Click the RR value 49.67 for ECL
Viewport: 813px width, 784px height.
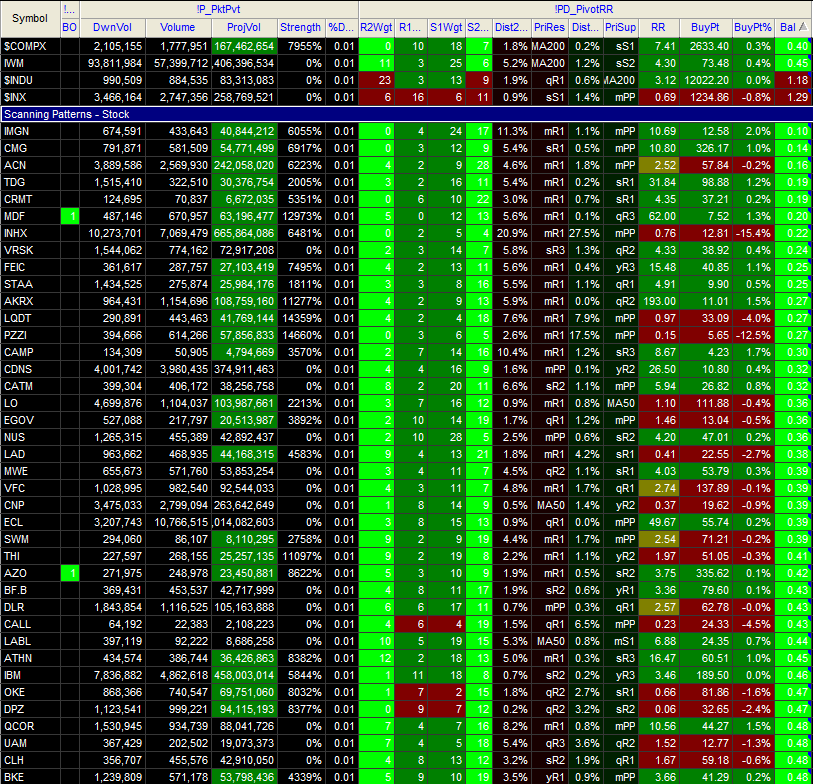coord(659,523)
